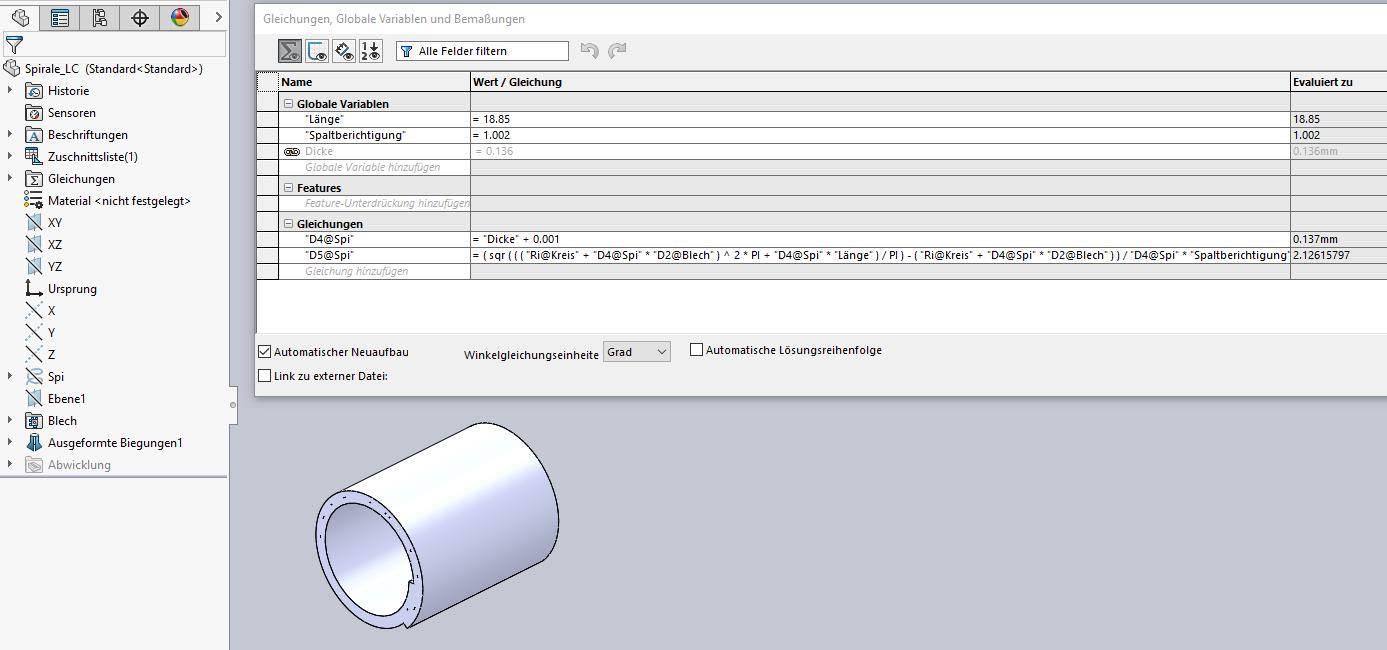Collapse the Gleichungen group in the table
Viewport: 1387px width, 650px height.
click(x=289, y=224)
